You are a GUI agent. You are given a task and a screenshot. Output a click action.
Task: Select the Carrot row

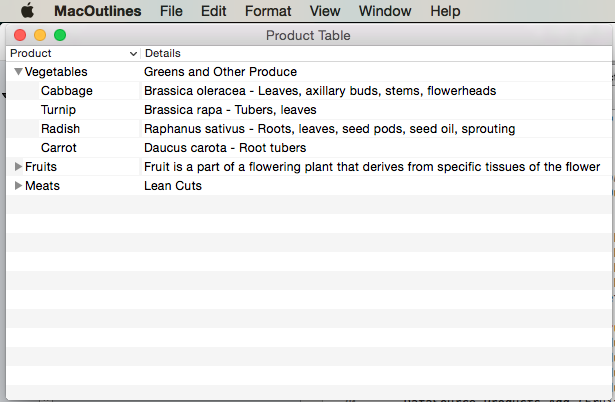click(x=309, y=148)
